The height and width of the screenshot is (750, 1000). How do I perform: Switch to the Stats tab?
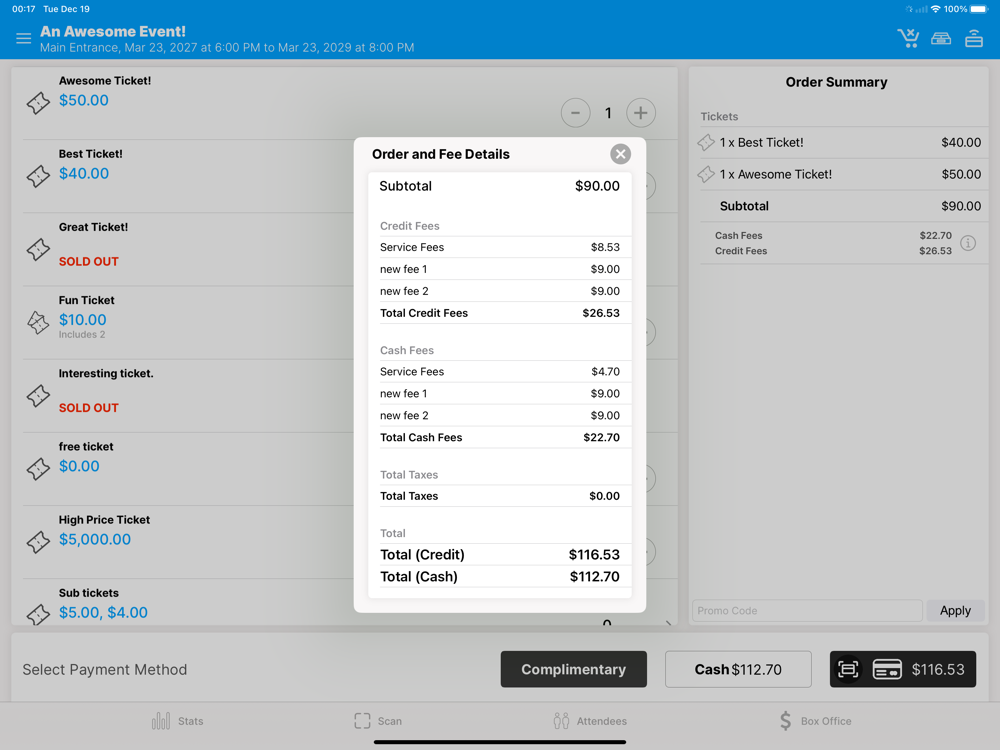pyautogui.click(x=177, y=721)
